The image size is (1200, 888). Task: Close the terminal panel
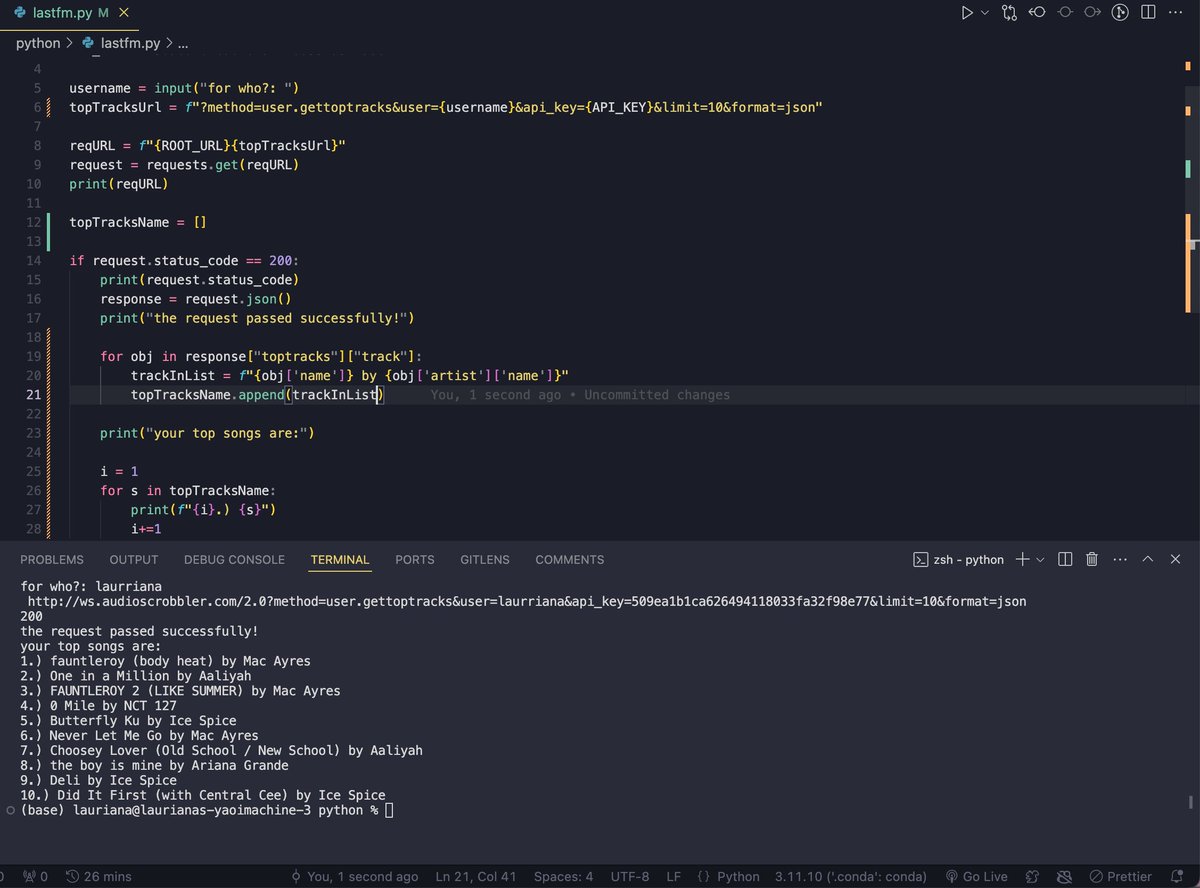coord(1175,559)
